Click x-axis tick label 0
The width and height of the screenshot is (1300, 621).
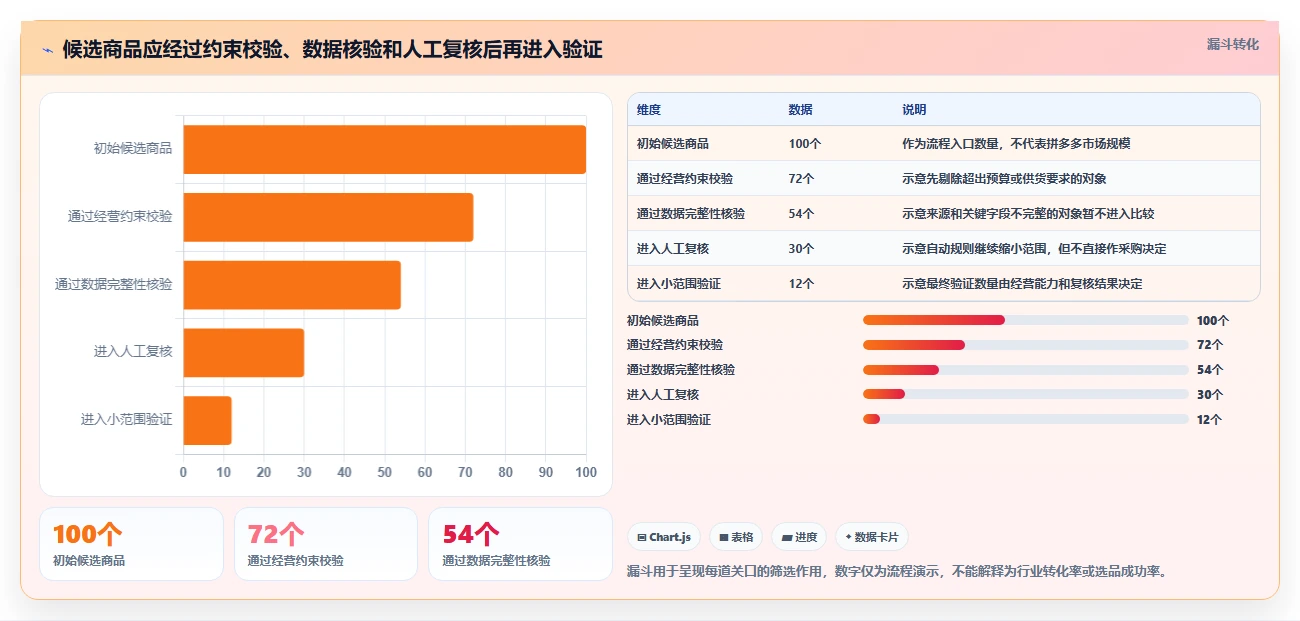[183, 472]
